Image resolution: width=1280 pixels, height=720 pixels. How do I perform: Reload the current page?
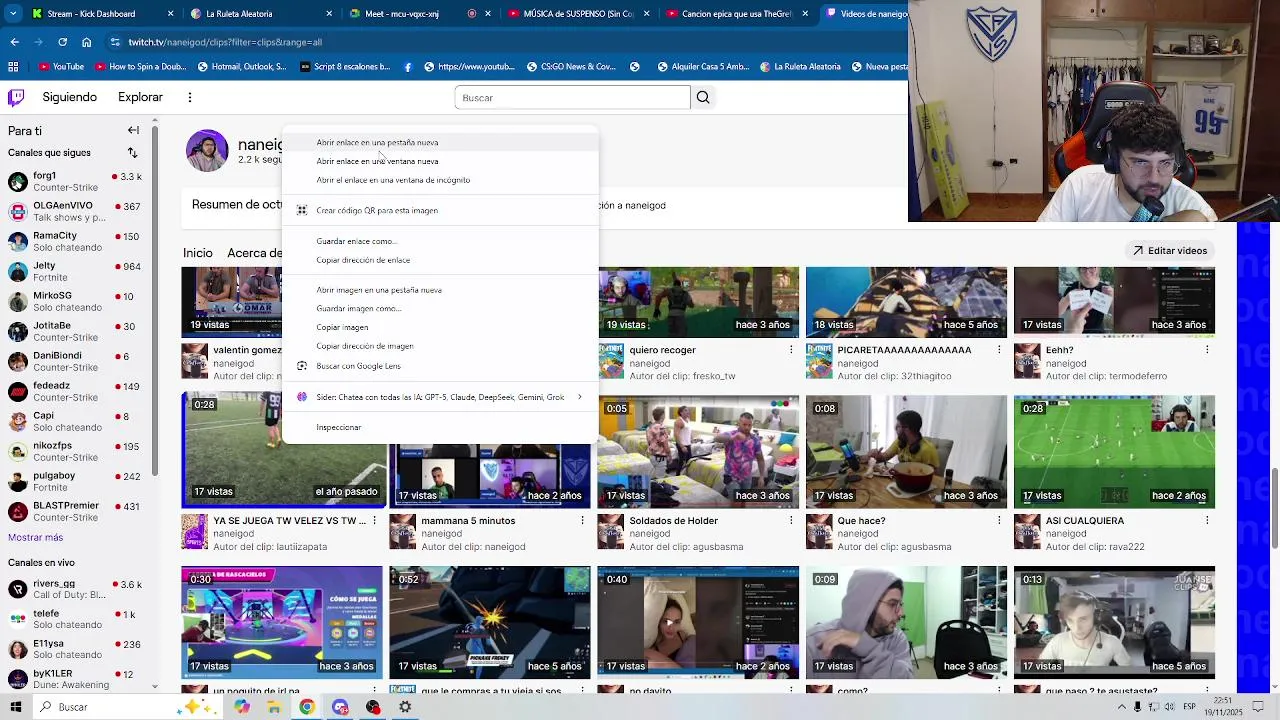62,42
